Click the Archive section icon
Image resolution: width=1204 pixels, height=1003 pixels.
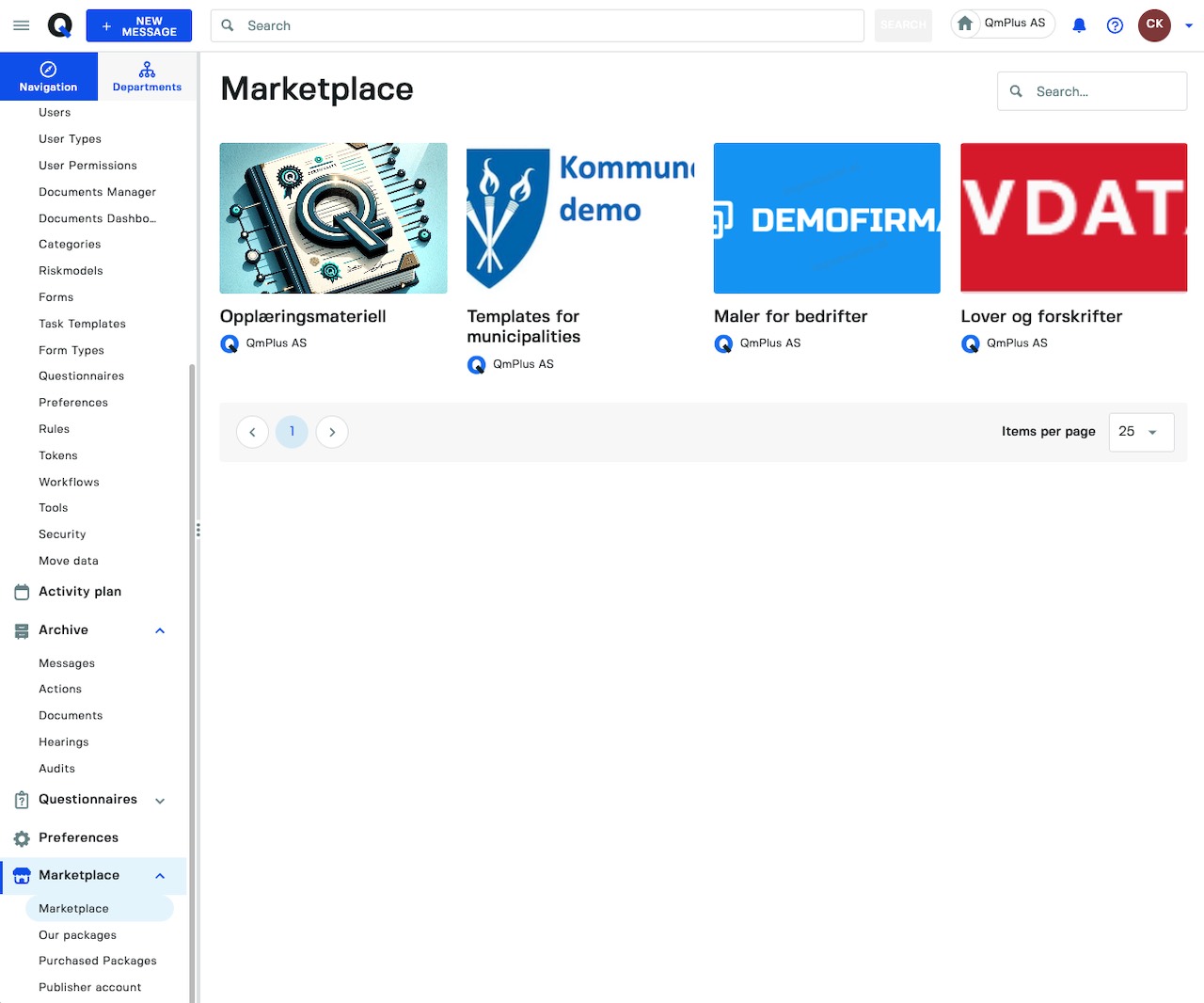click(22, 630)
